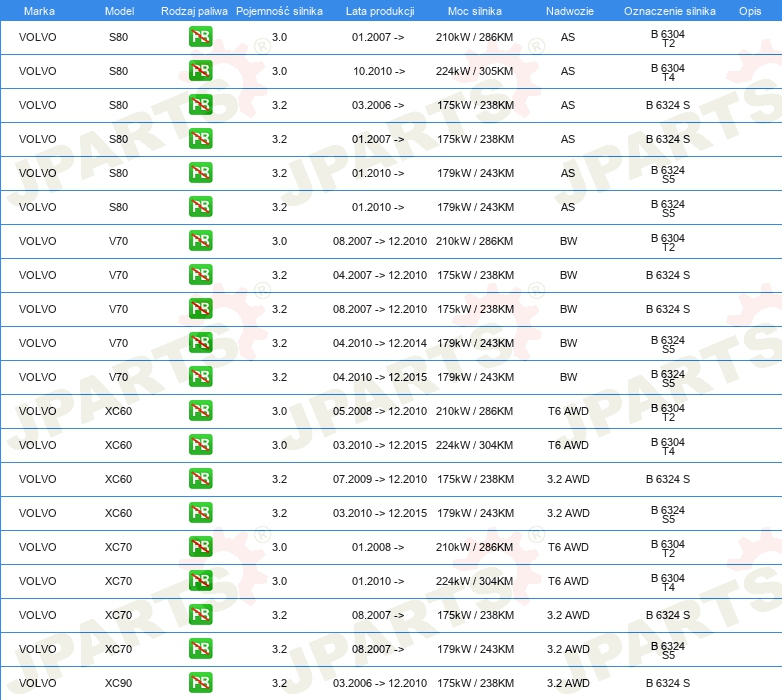Click the Opis column header
The width and height of the screenshot is (782, 700).
point(750,11)
